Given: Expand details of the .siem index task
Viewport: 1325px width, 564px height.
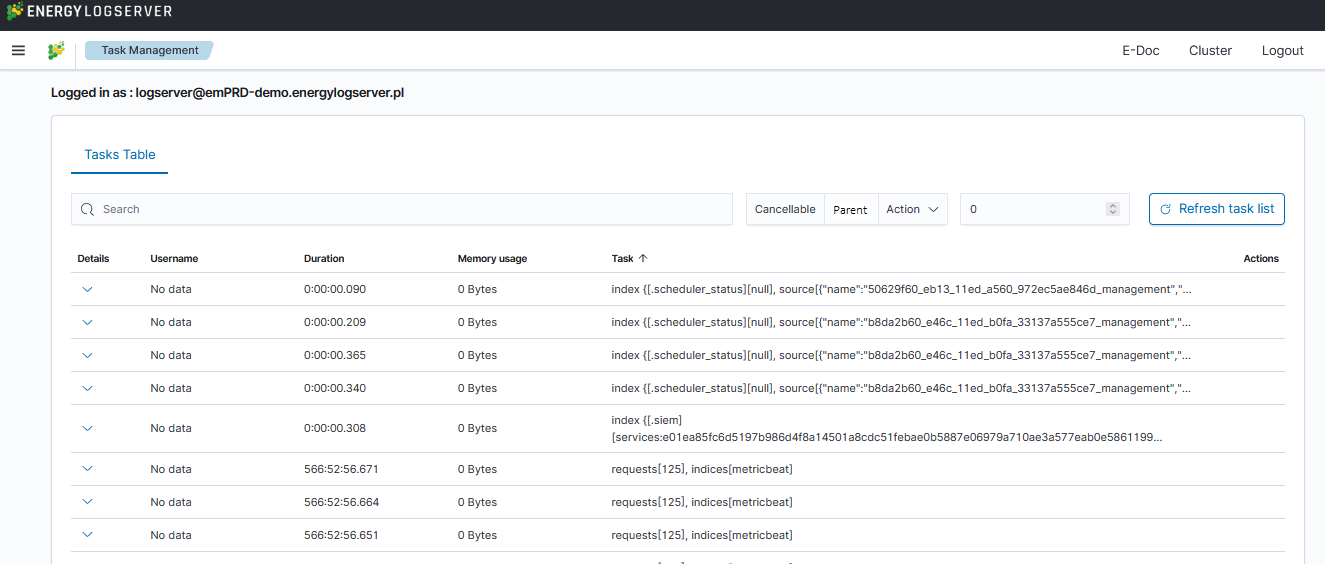Looking at the screenshot, I should (x=87, y=428).
